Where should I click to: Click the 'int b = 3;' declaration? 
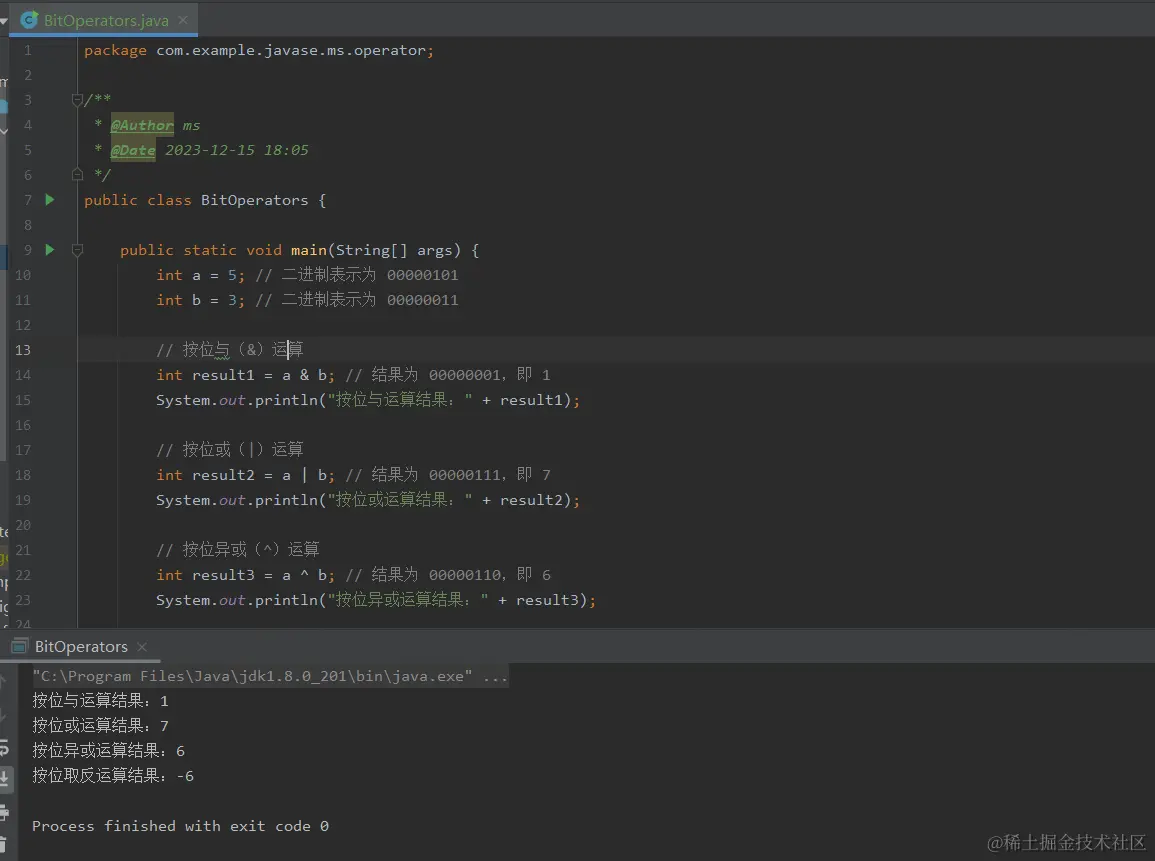click(200, 301)
